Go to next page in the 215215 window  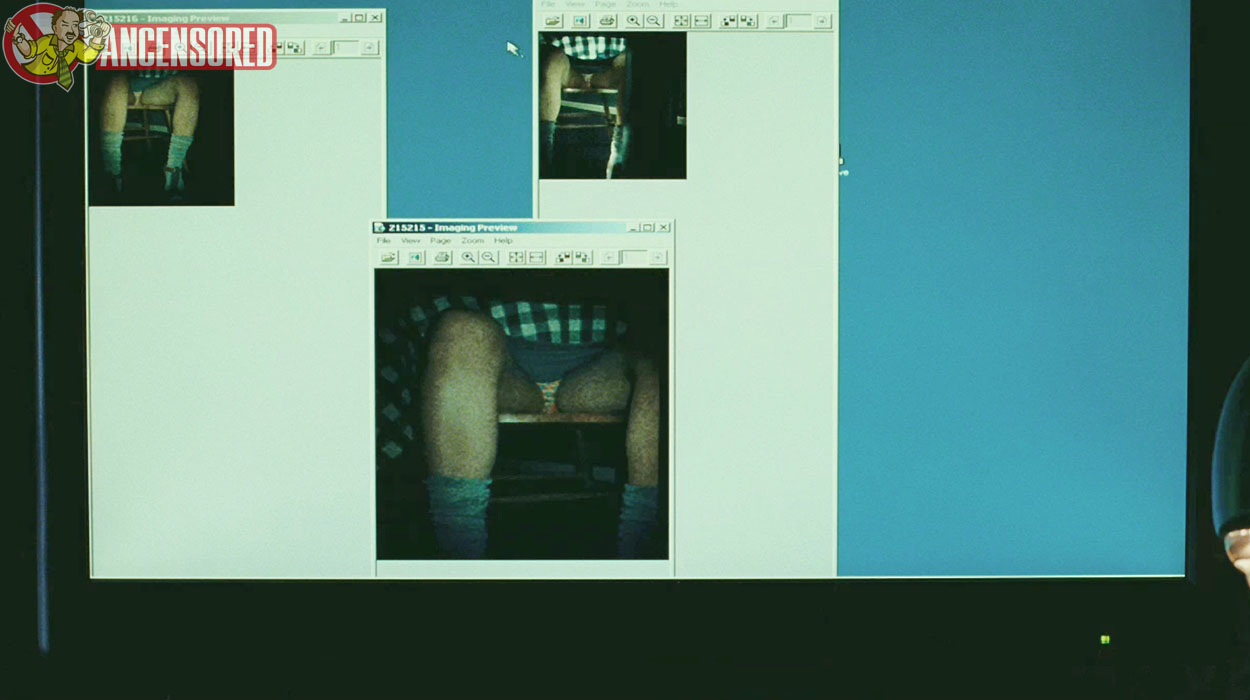click(657, 258)
